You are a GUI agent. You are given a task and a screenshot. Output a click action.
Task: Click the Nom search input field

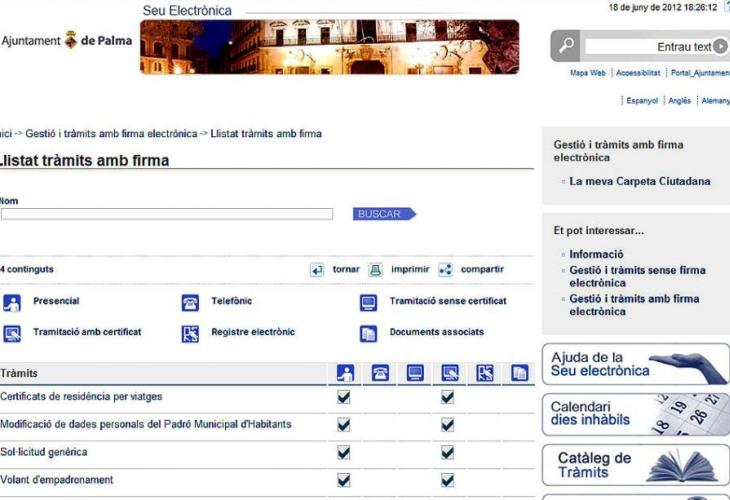(166, 214)
